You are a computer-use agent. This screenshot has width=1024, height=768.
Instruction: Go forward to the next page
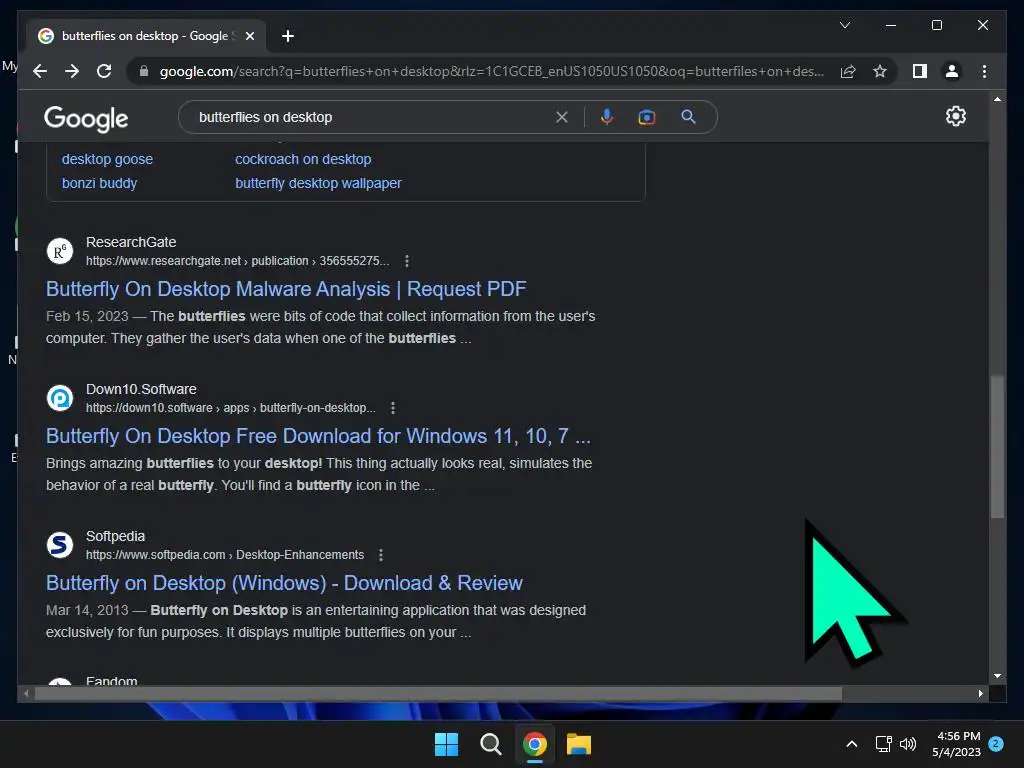coord(72,71)
